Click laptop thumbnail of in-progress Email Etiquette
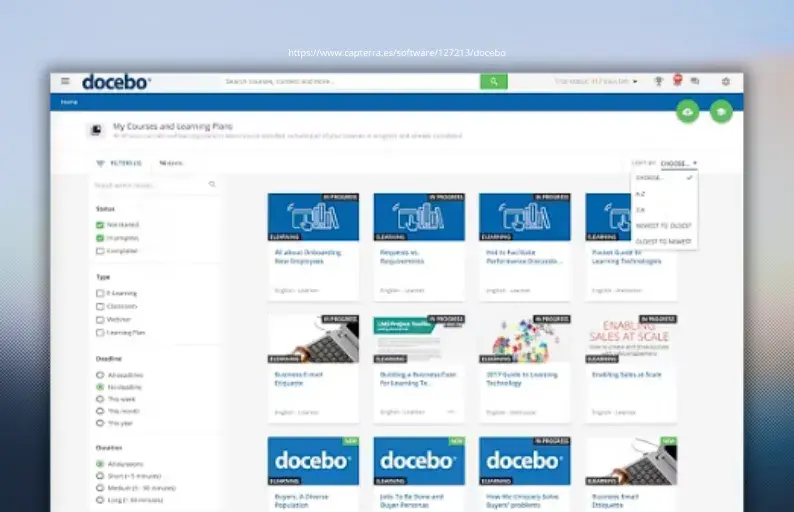This screenshot has height=512, width=794. 313,339
